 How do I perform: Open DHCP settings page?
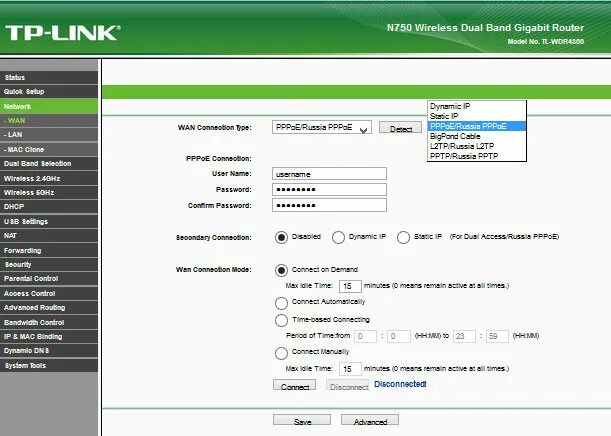pos(49,207)
